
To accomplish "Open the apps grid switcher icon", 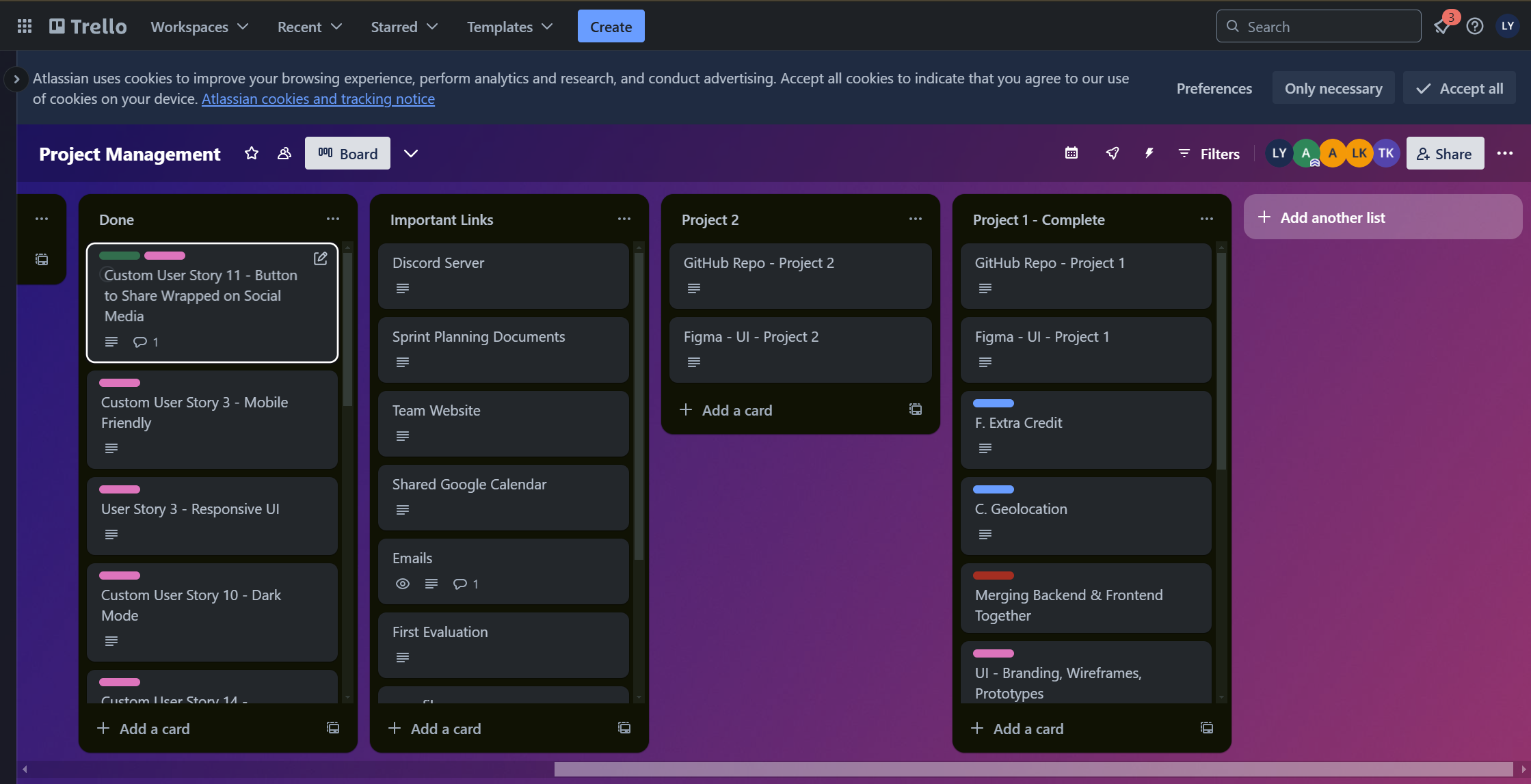I will (25, 27).
